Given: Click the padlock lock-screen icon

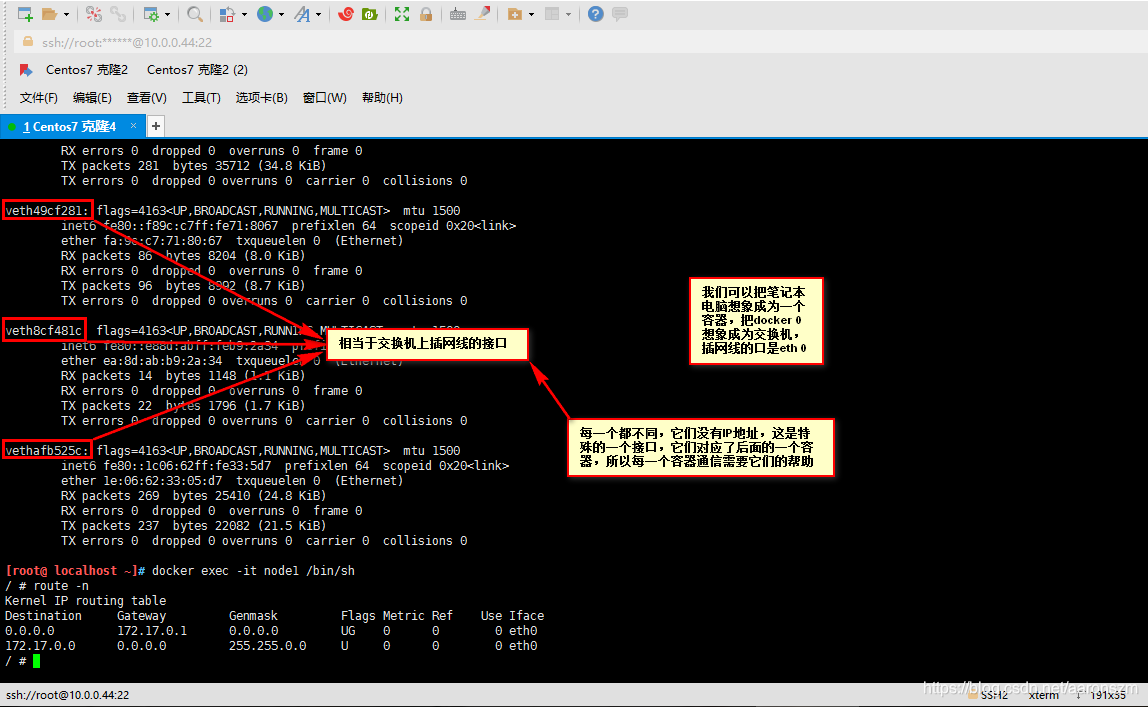Looking at the screenshot, I should pyautogui.click(x=426, y=14).
